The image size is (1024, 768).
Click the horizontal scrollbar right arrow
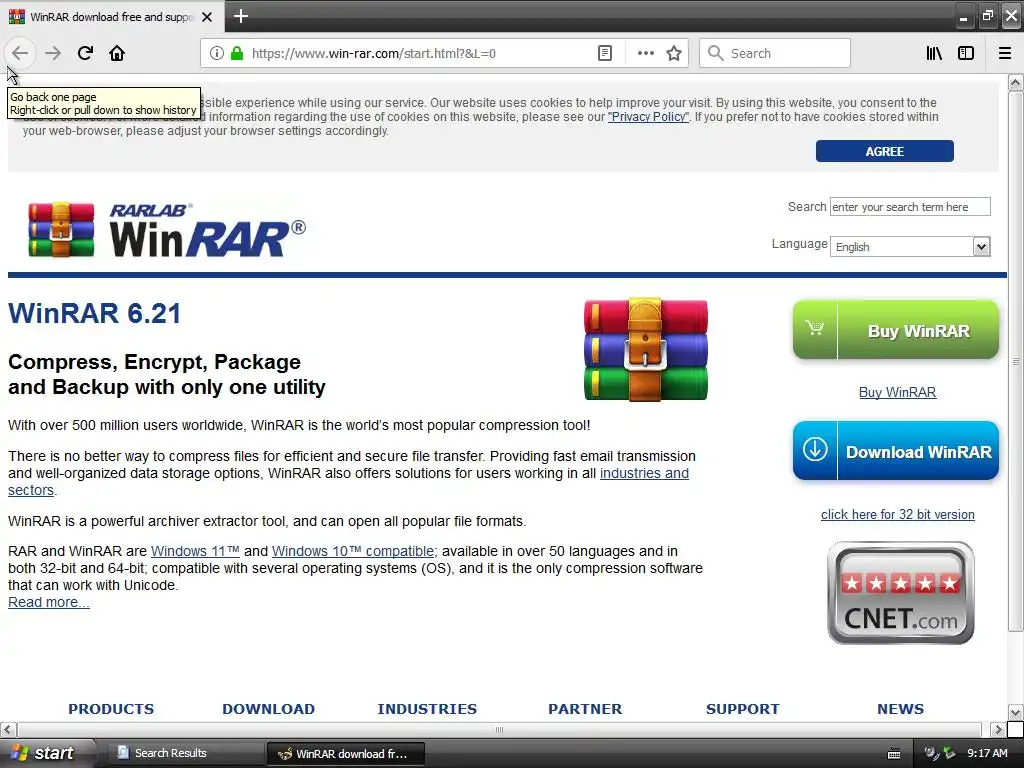click(x=997, y=729)
